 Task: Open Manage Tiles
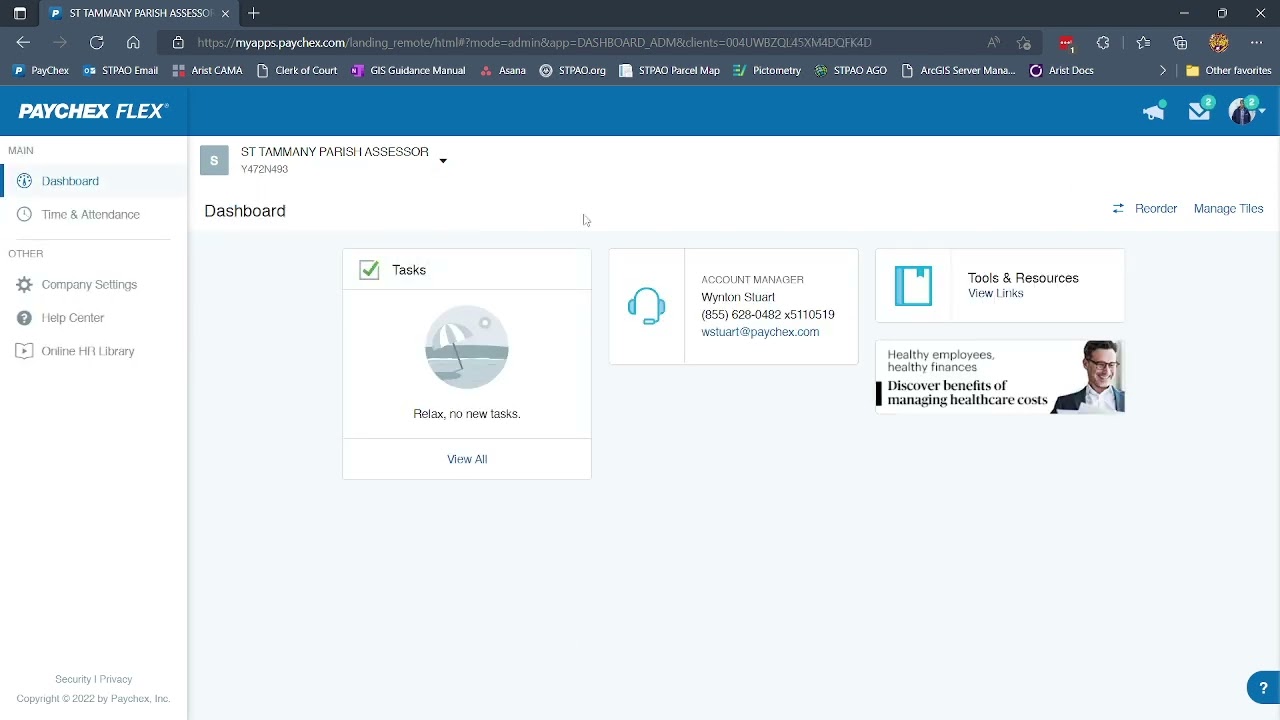pyautogui.click(x=1228, y=208)
